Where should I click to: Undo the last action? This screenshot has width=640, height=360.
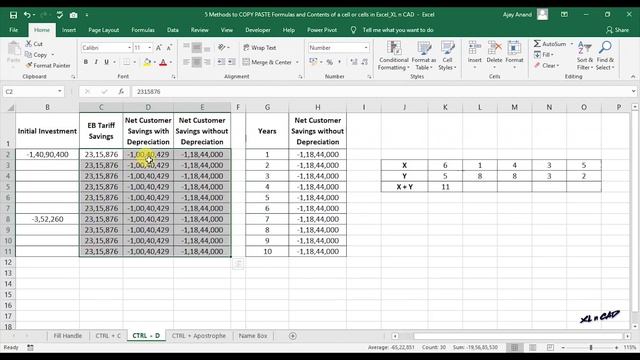pos(27,15)
